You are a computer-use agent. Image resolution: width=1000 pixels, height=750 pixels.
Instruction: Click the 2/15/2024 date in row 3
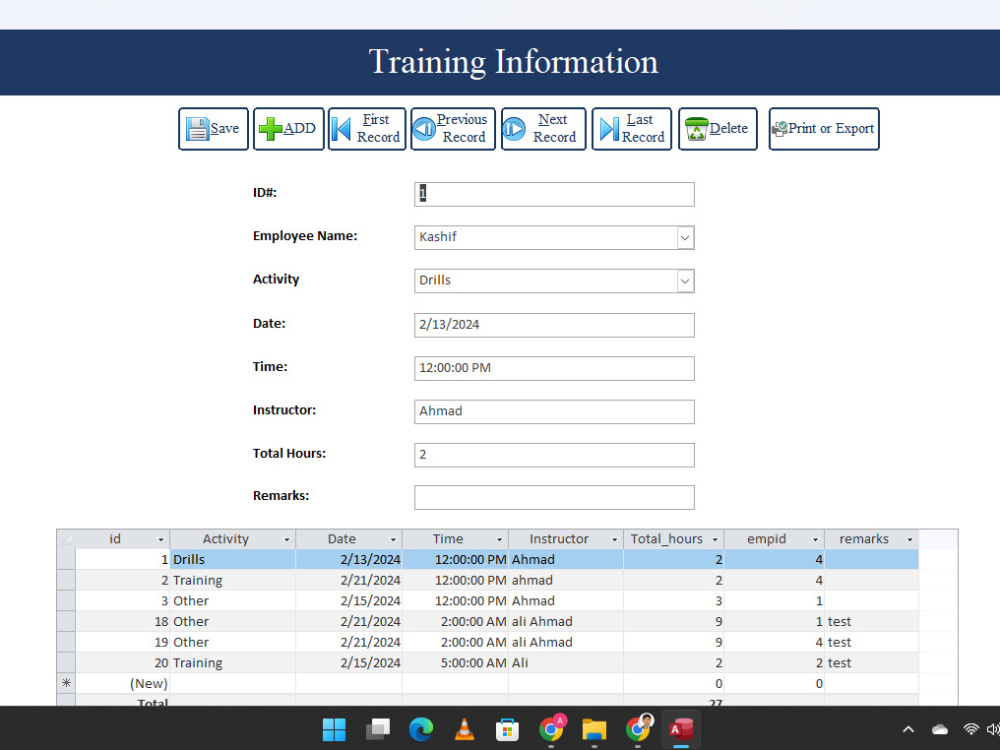(349, 601)
